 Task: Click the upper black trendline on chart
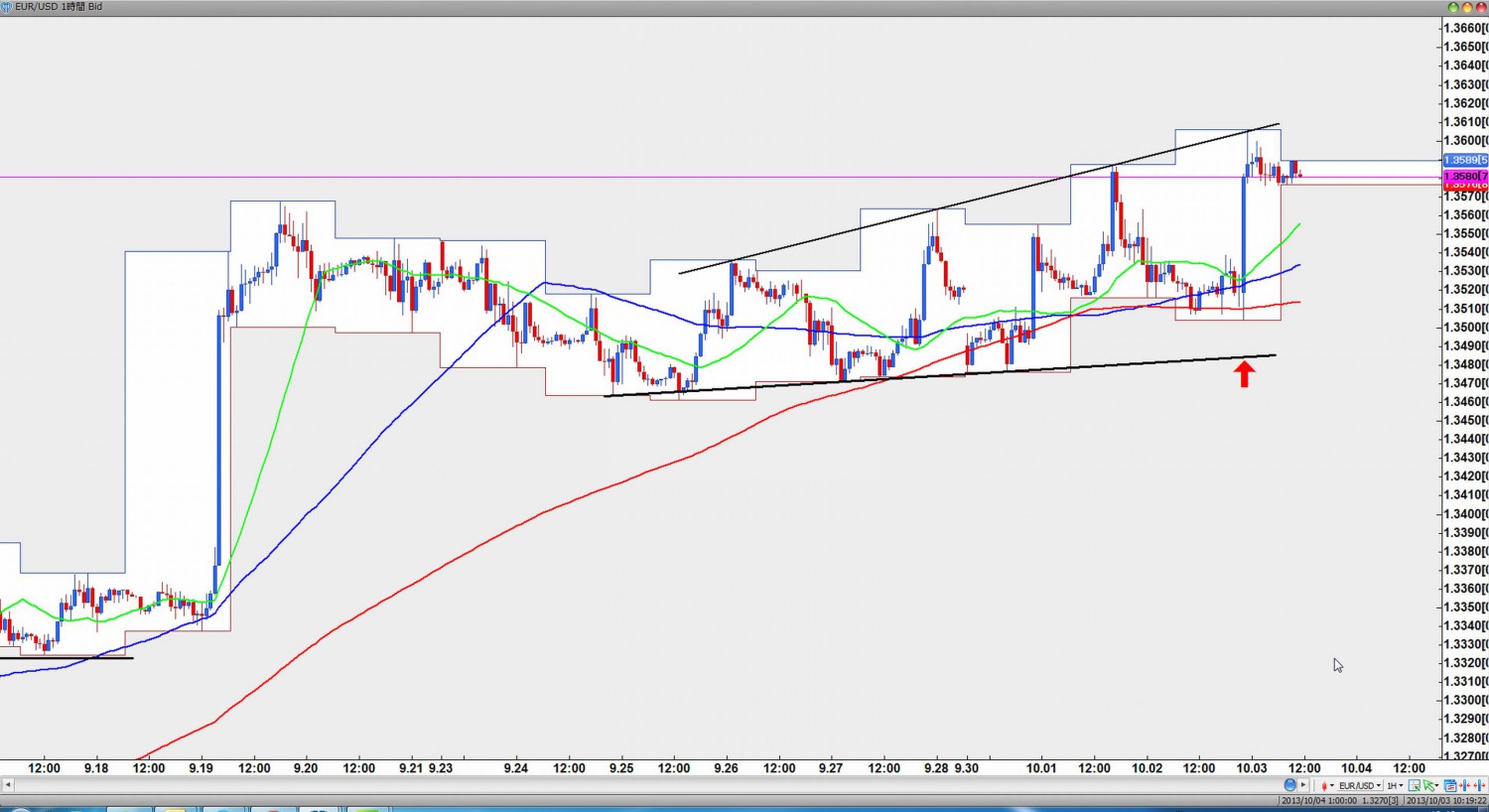979,199
